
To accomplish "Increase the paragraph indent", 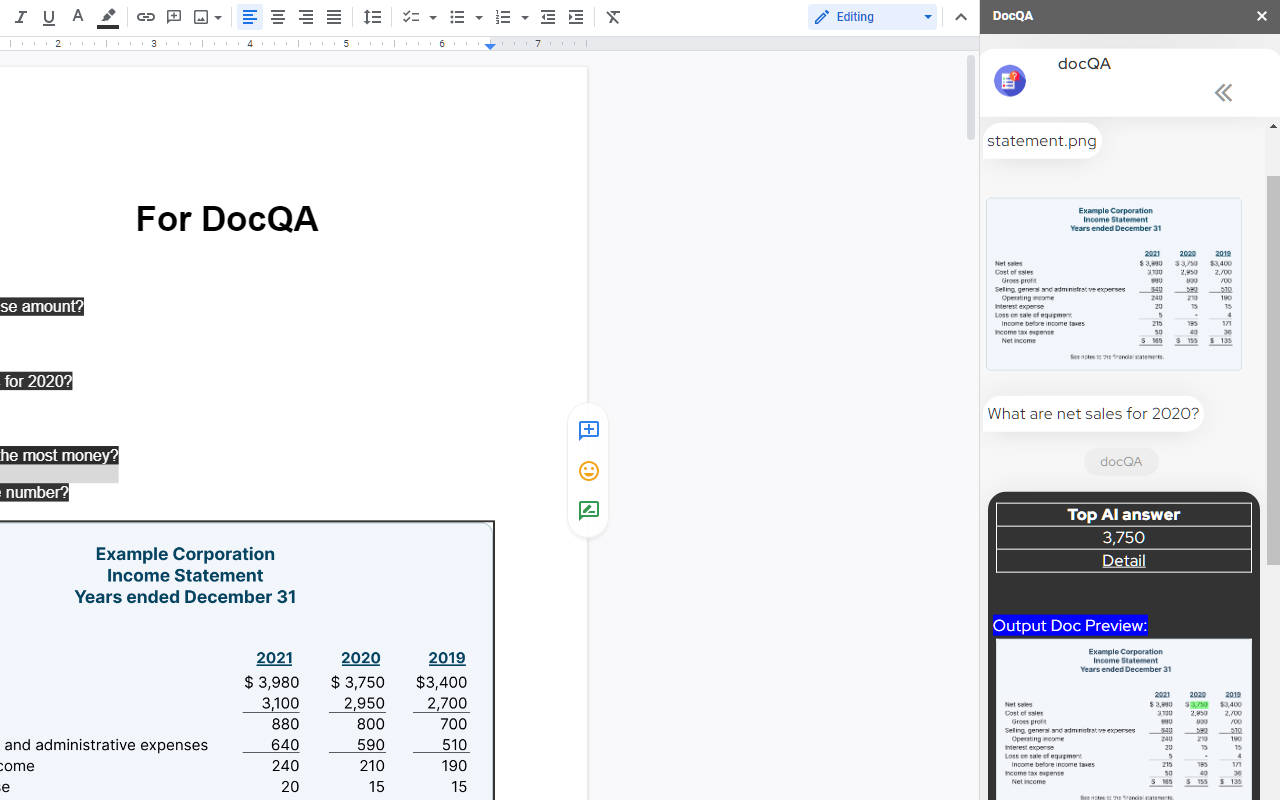I will tap(576, 17).
